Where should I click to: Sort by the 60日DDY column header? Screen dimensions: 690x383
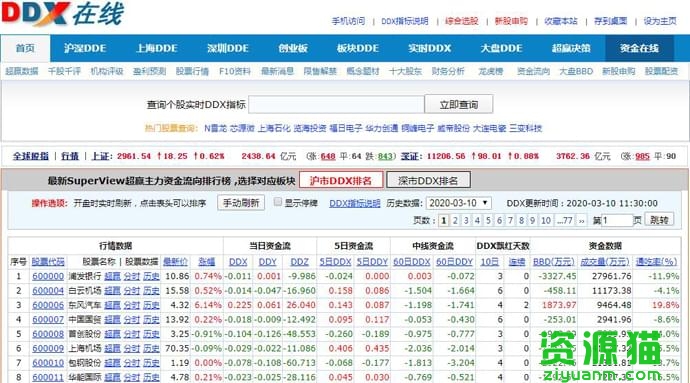[x=454, y=261]
